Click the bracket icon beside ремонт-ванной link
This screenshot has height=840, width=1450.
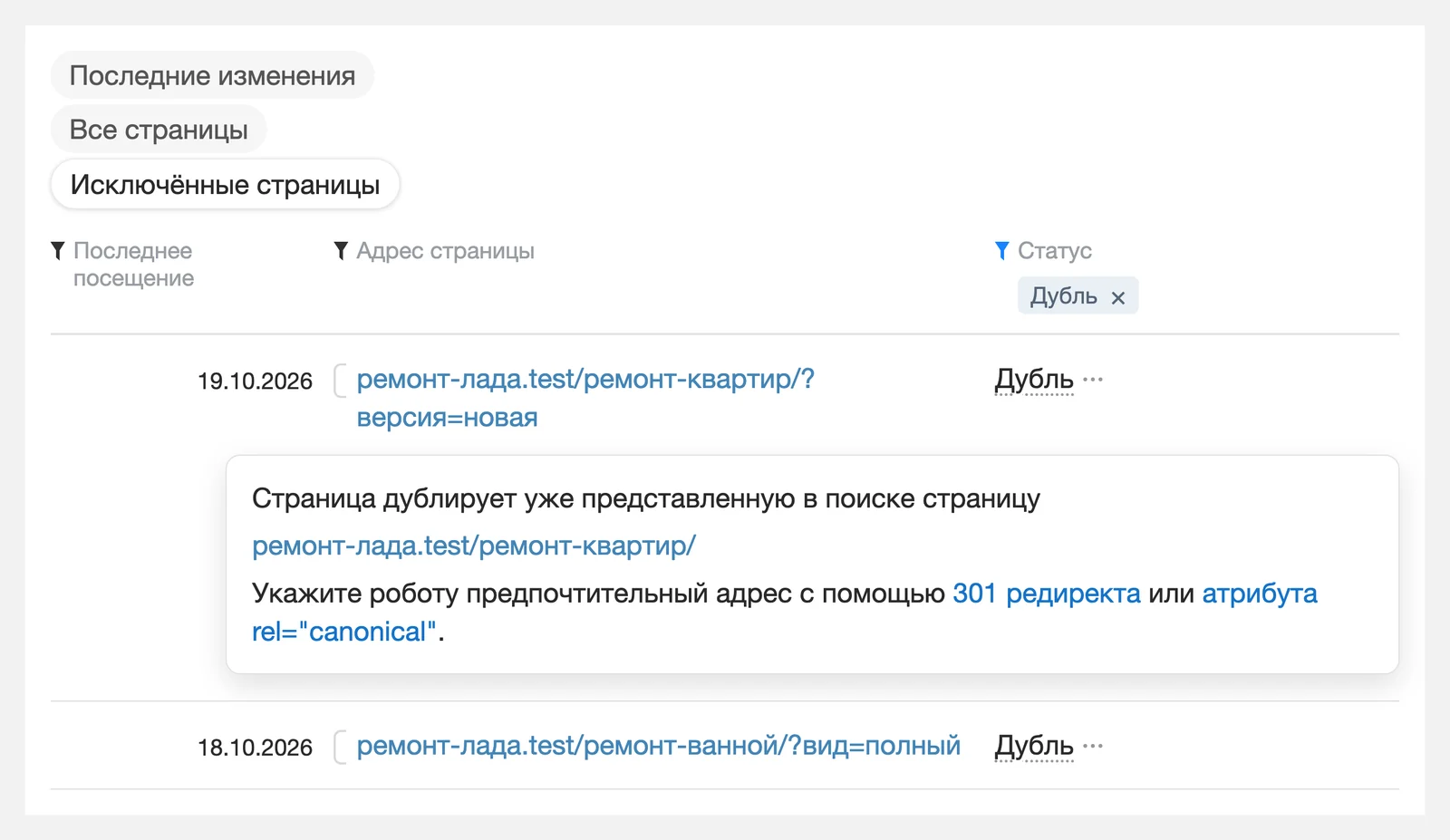tap(340, 747)
